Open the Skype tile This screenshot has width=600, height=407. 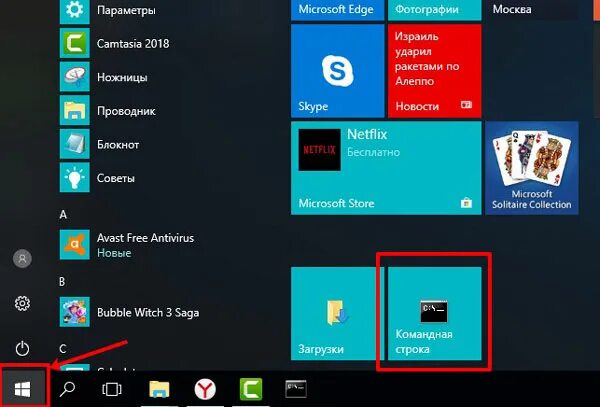(338, 71)
